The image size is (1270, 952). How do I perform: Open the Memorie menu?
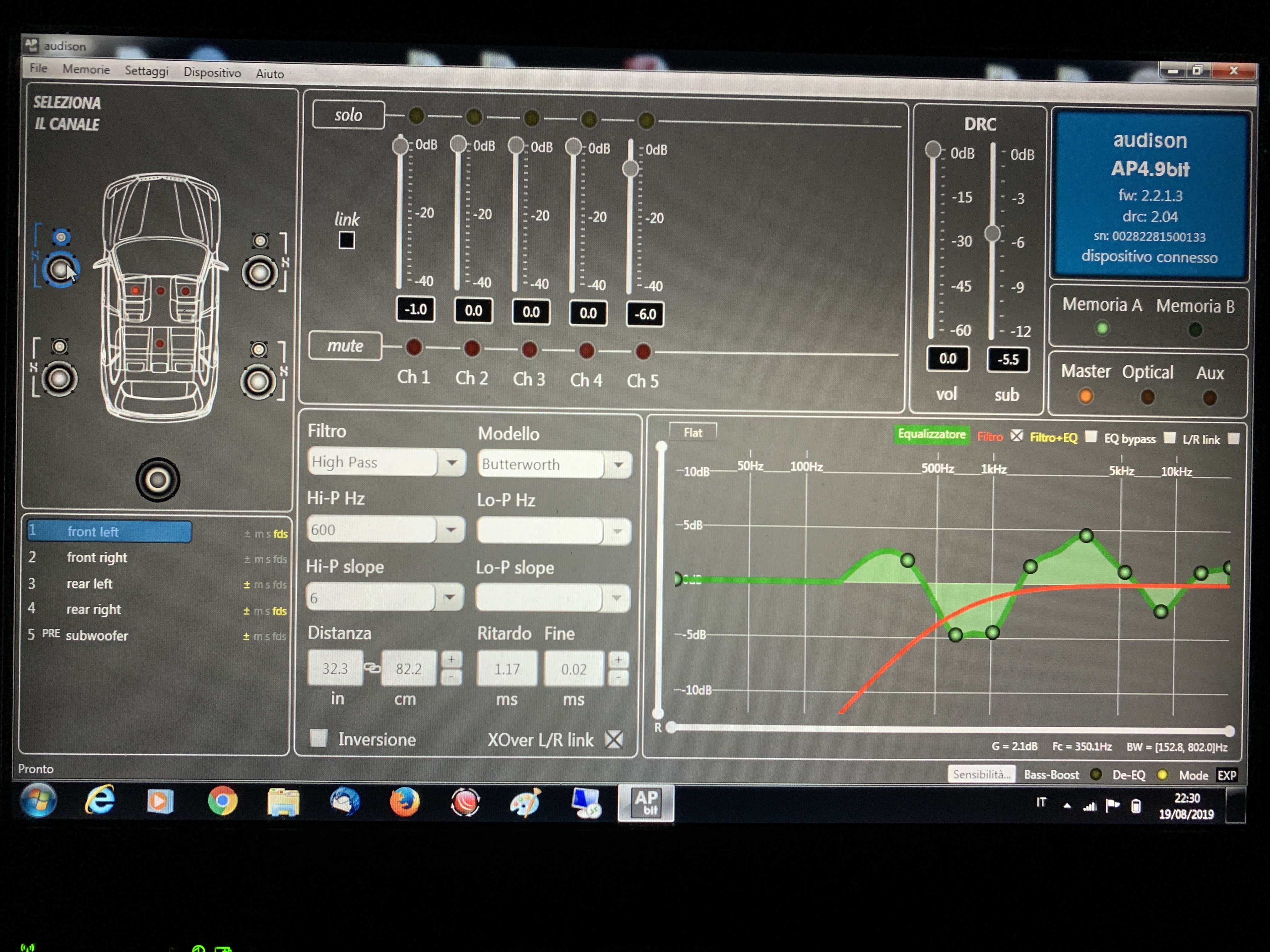tap(86, 69)
